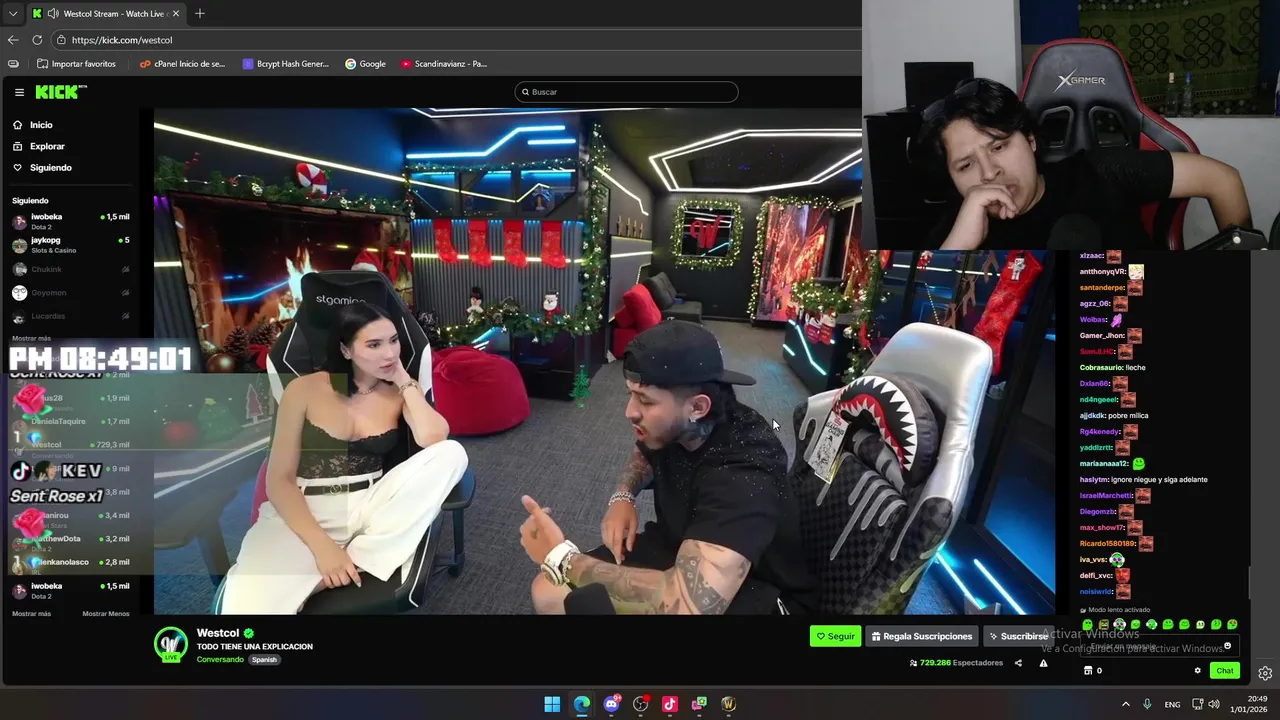Report the stream with the warning icon
The width and height of the screenshot is (1280, 720).
coord(1043,663)
